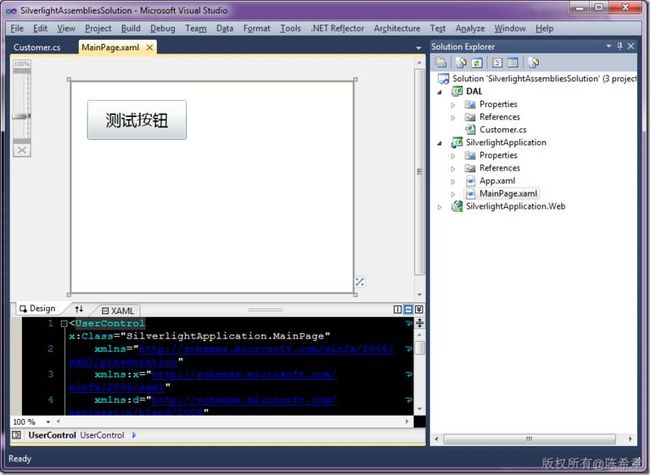Viewport: 650px width, 475px height.
Task: Open the Analyze menu
Action: click(470, 28)
